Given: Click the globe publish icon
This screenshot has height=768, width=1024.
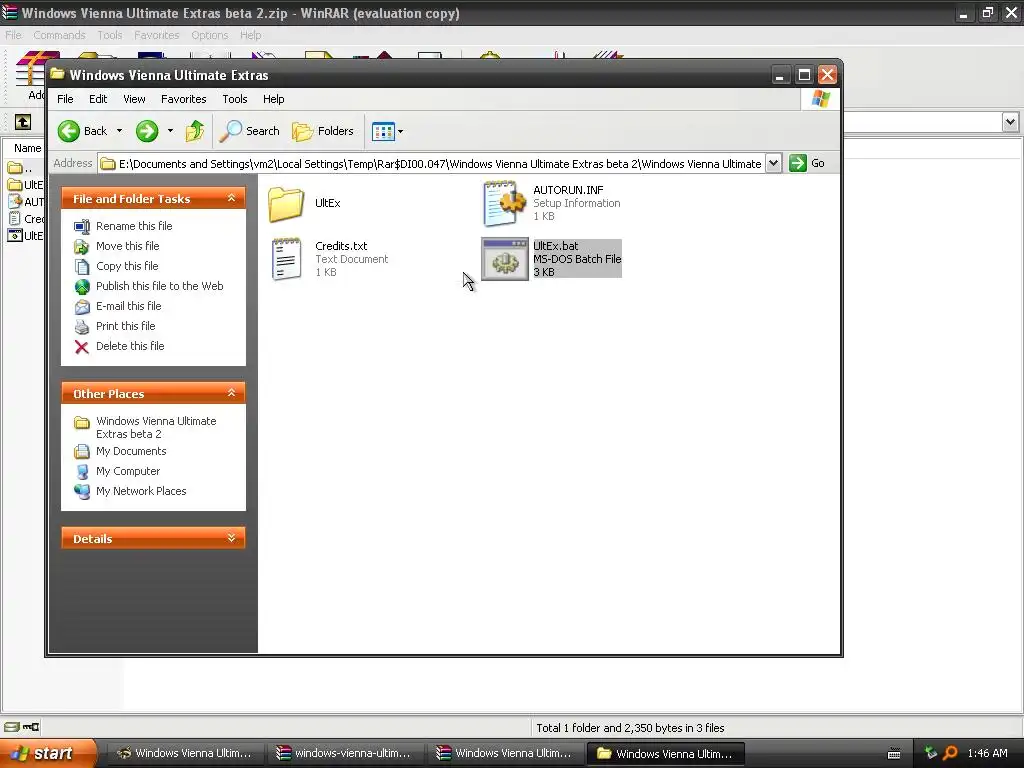Looking at the screenshot, I should 82,286.
